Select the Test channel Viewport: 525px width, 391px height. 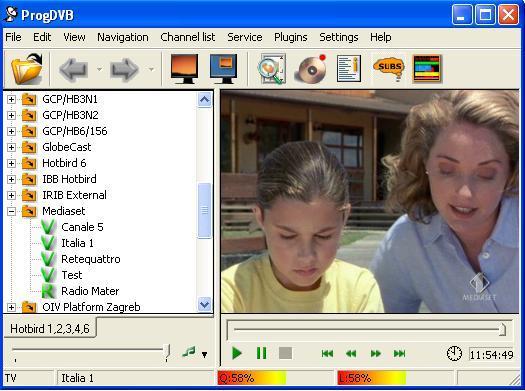(72, 275)
